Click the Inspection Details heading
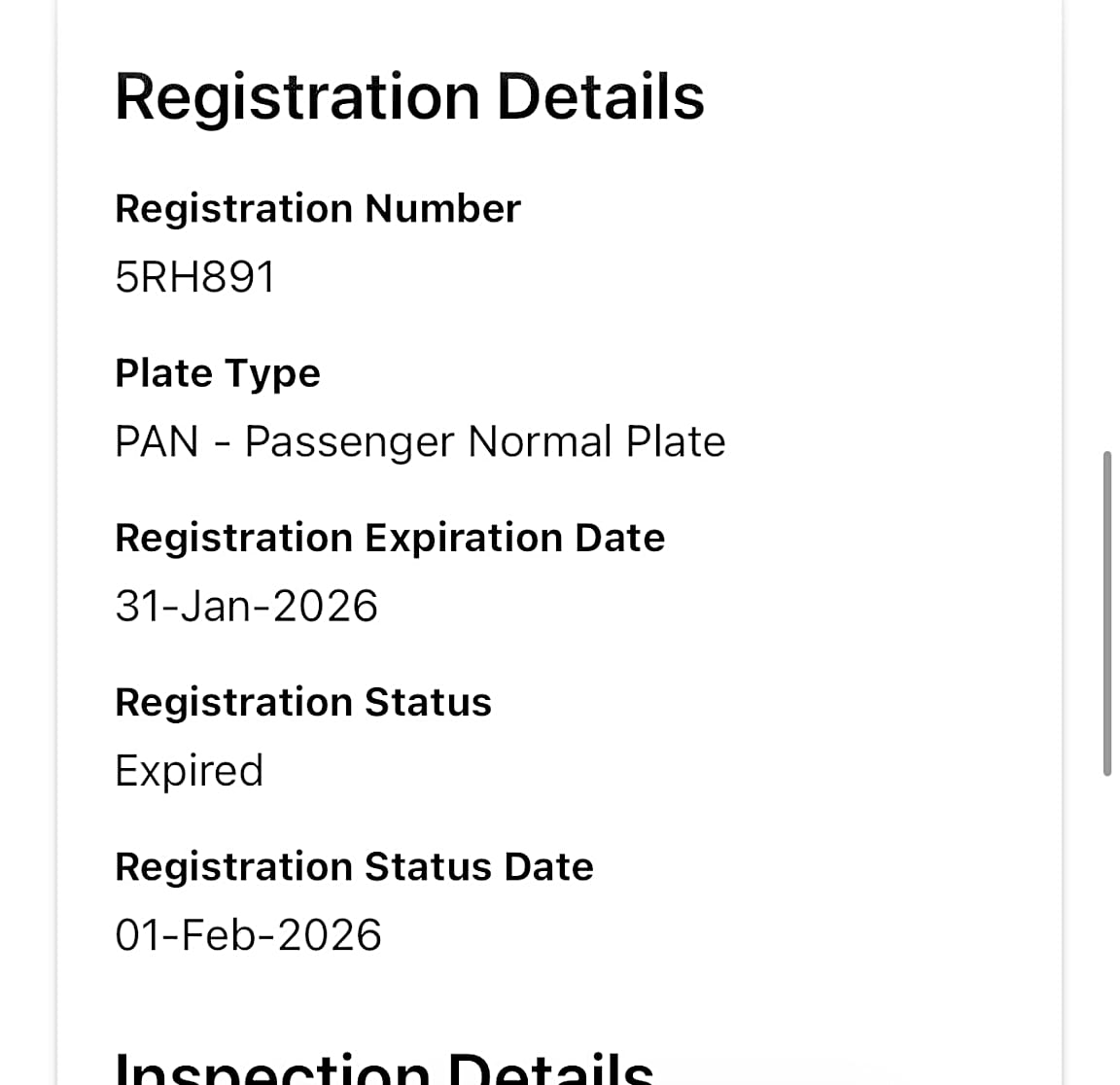Screen dimensions: 1120x1085 coord(384,1067)
